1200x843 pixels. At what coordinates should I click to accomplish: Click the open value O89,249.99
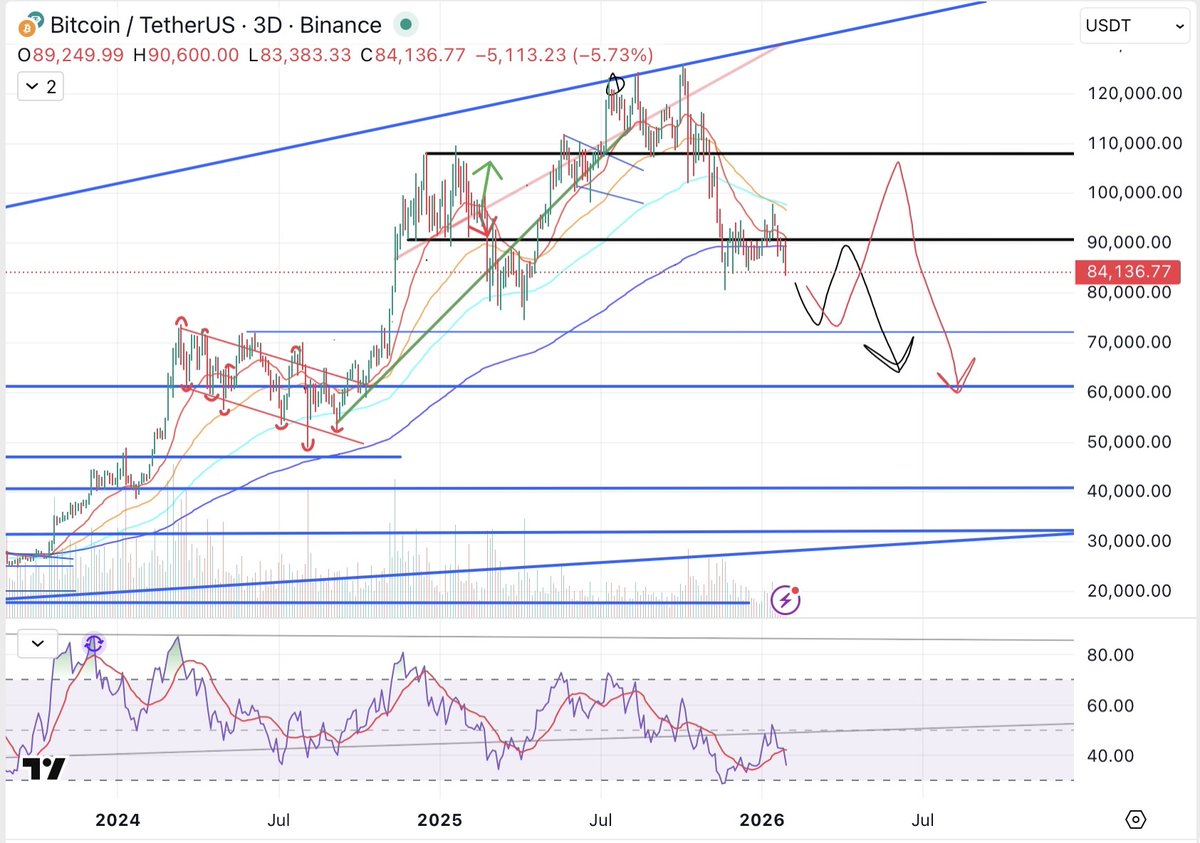72,55
